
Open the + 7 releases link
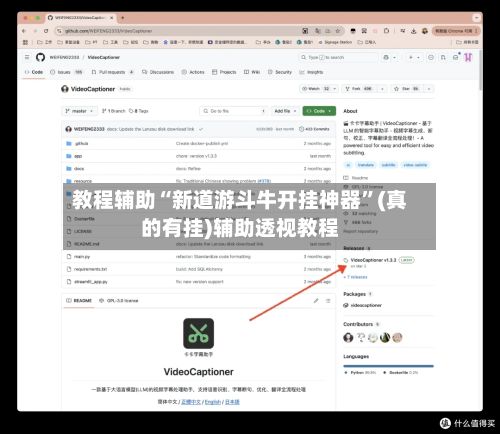tap(356, 277)
